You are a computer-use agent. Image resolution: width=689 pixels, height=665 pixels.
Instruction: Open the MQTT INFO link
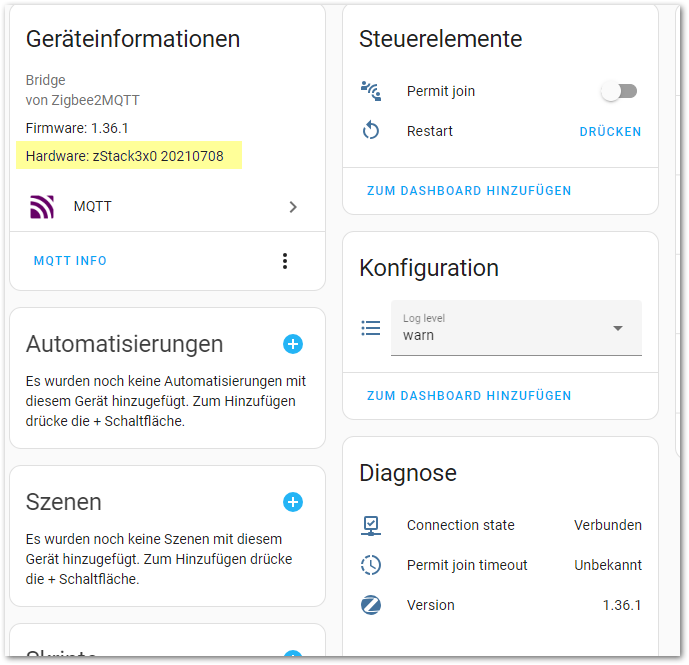point(70,261)
